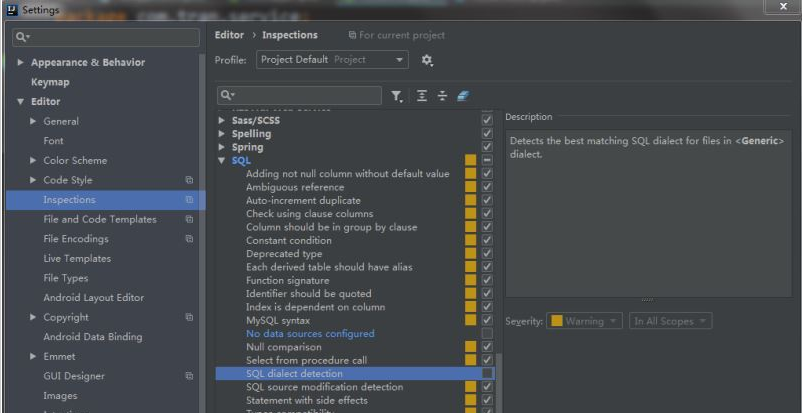The image size is (802, 413).
Task: Expand the Color Scheme node
Action: click(x=33, y=160)
